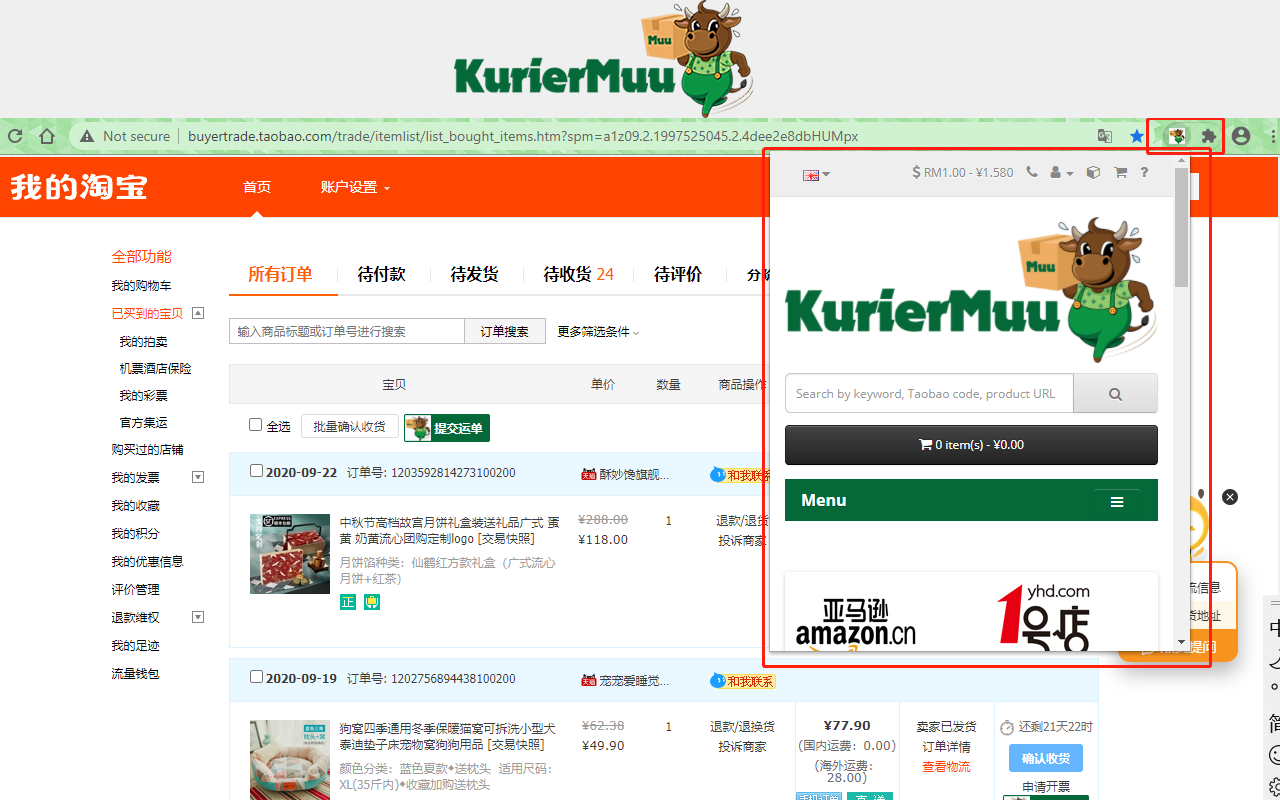
Task: Click the yellow badge on mooncake item
Action: point(372,602)
